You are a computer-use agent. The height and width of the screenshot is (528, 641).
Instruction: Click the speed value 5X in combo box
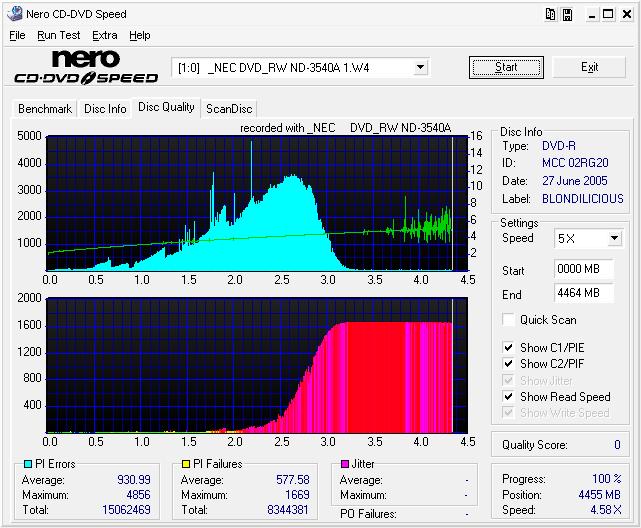566,238
